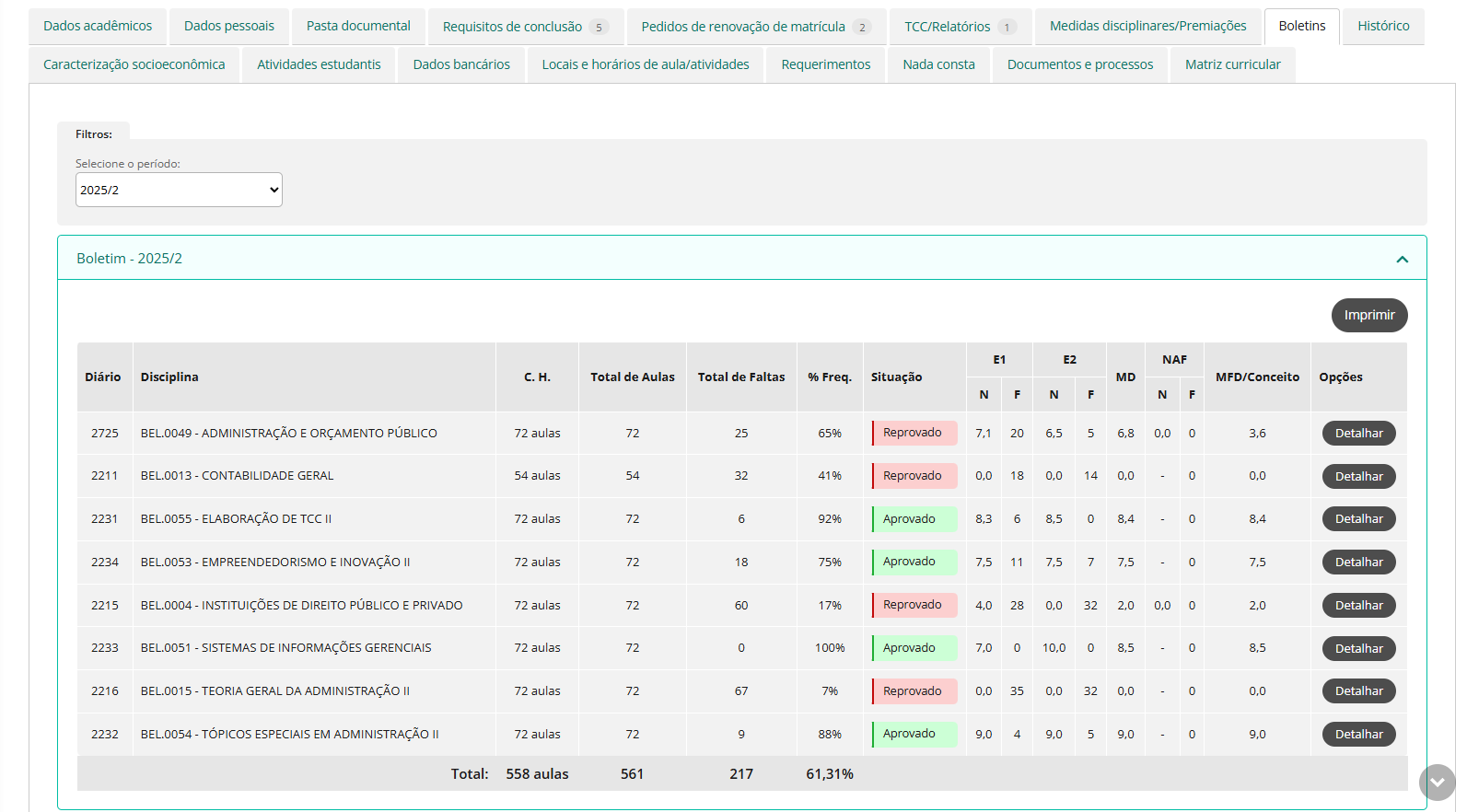This screenshot has height=812, width=1467.
Task: Select the TCC/Relatórios tab
Action: coord(960,27)
